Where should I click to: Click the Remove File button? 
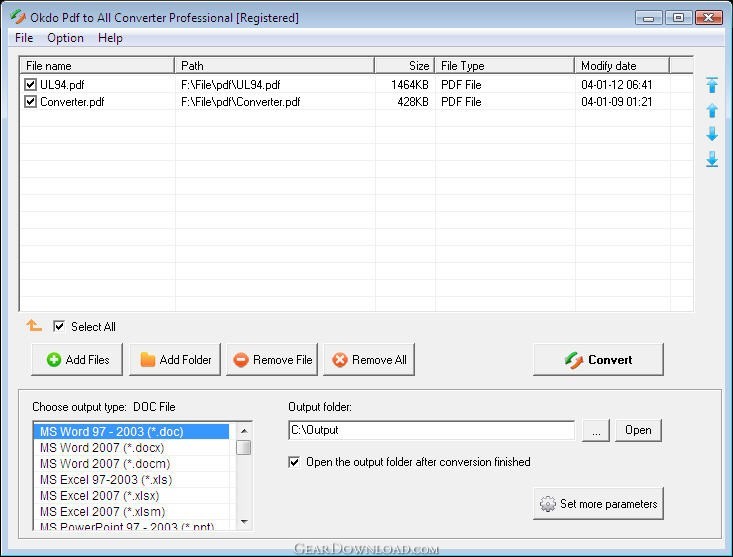[x=272, y=359]
